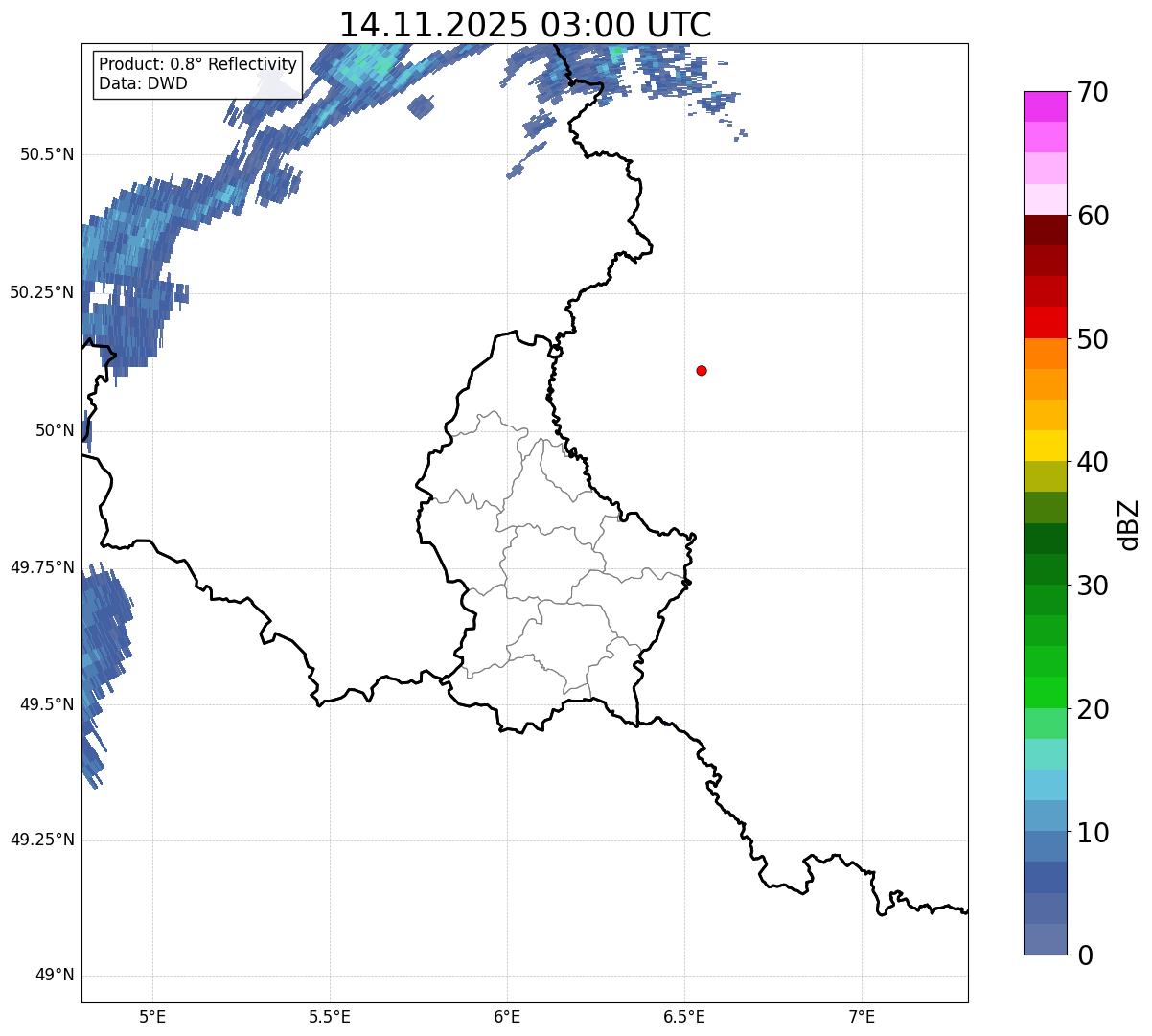Pick the bright yellow colorbar segment above 40

(1045, 446)
